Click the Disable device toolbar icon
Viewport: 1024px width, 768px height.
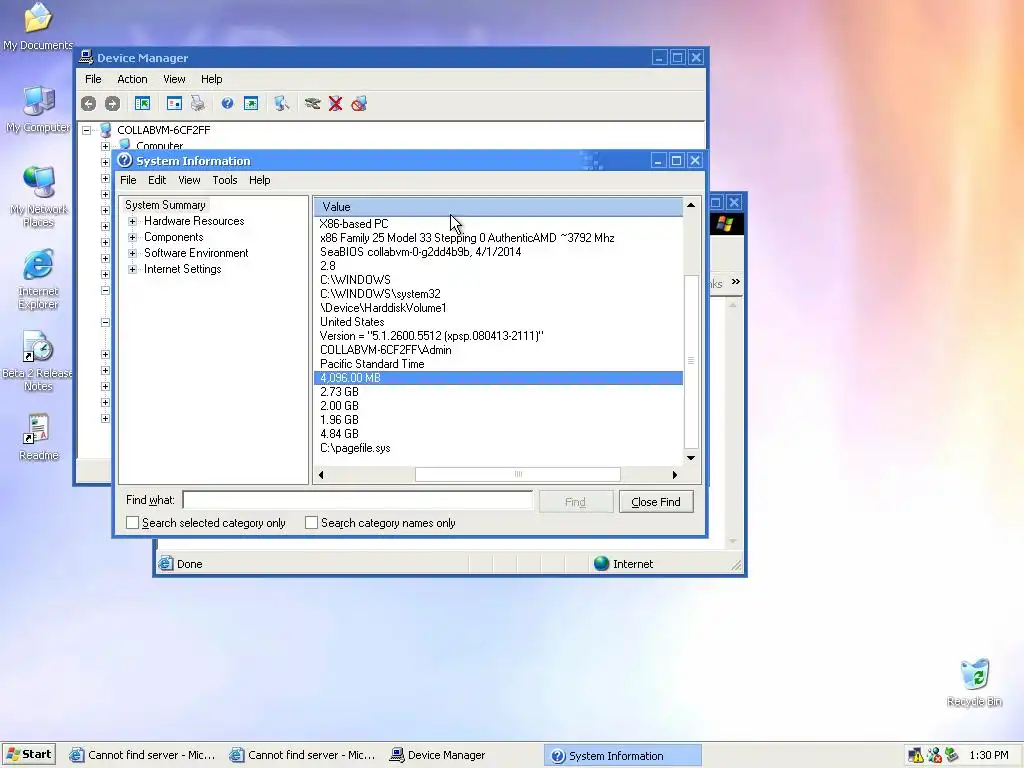pos(359,103)
